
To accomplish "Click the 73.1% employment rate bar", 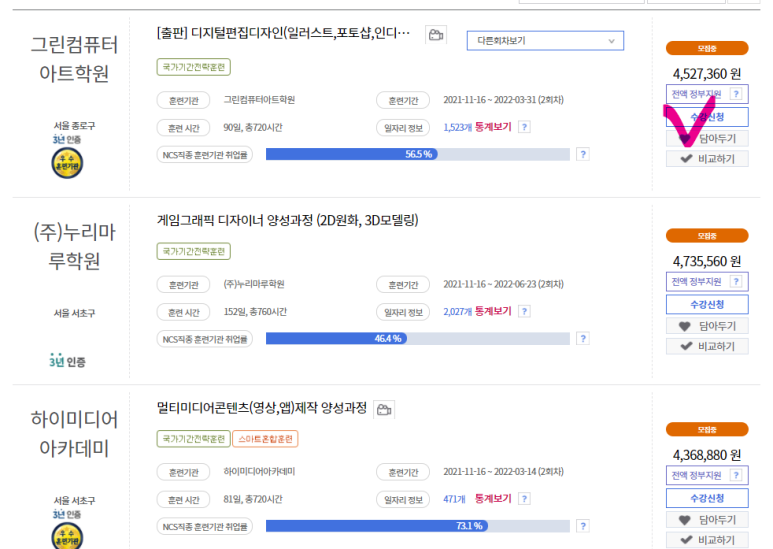I will pyautogui.click(x=418, y=526).
